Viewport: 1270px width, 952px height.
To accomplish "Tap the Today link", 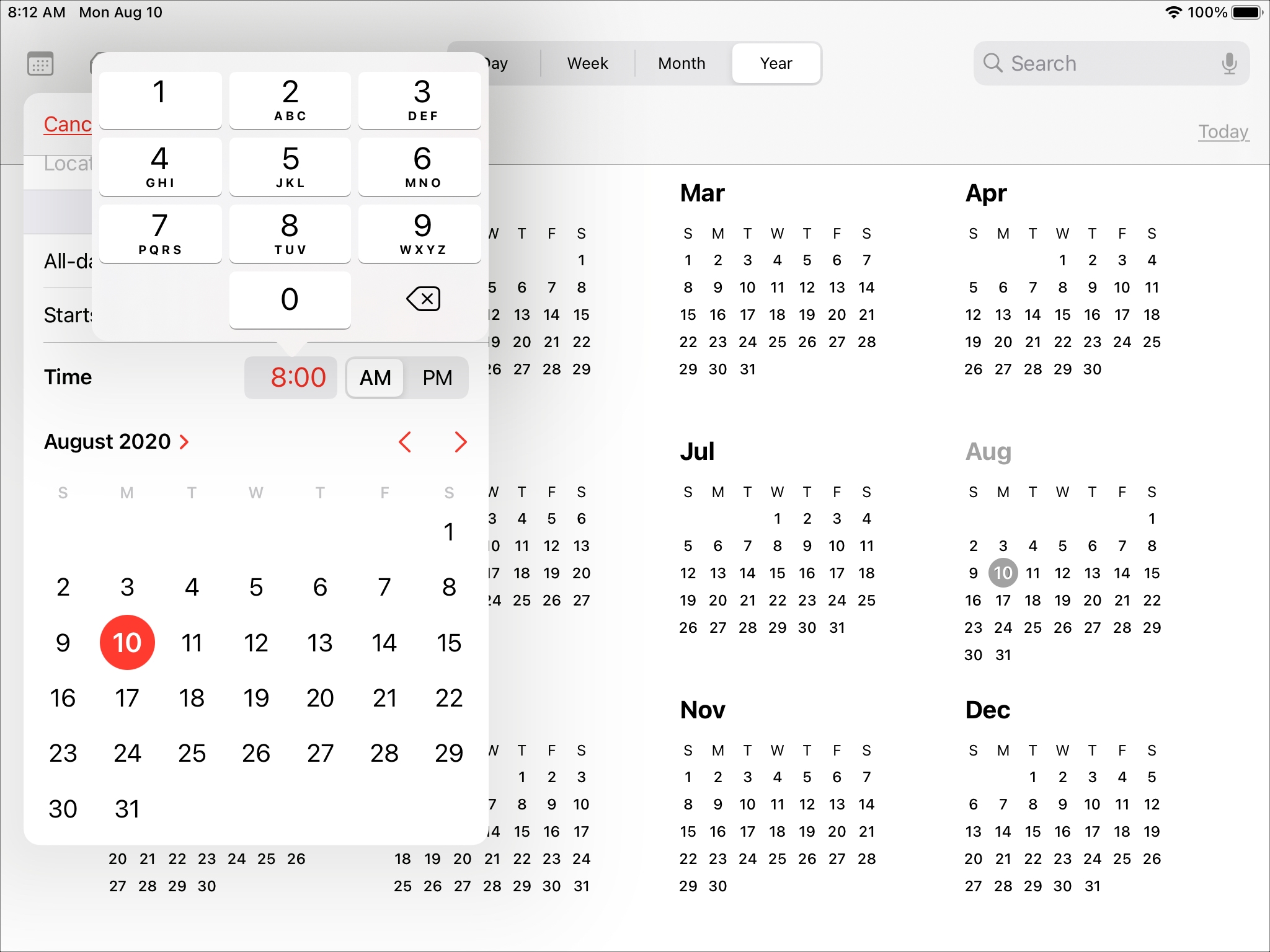I will point(1223,132).
